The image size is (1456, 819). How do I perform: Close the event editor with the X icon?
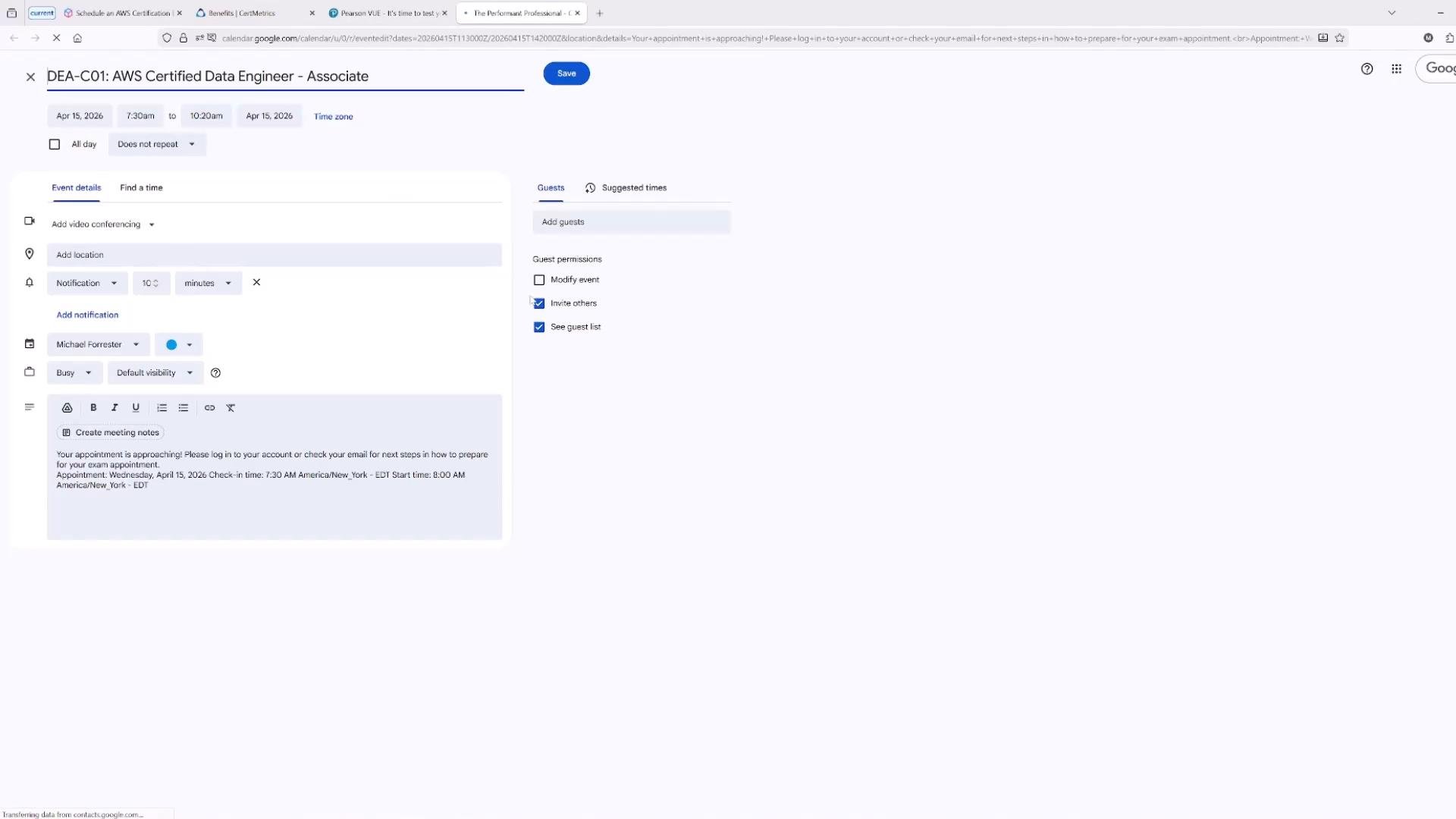tap(30, 77)
